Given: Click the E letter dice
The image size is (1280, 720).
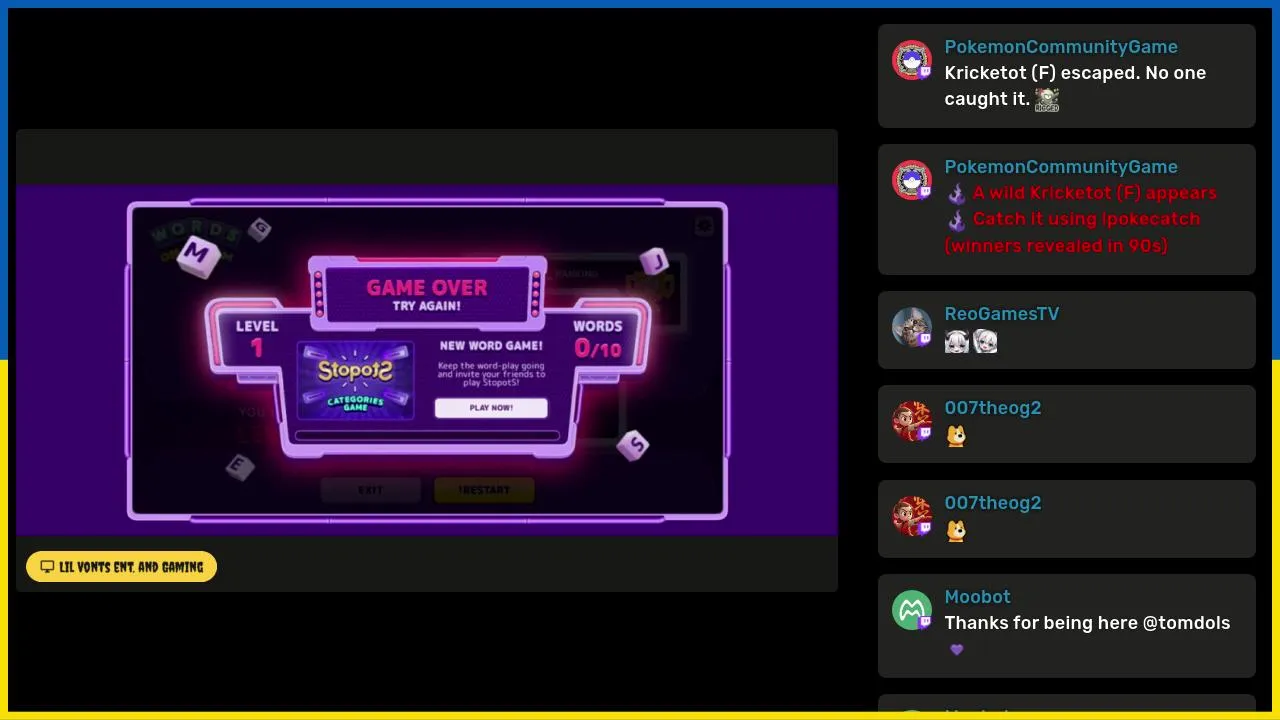Looking at the screenshot, I should click(x=239, y=466).
